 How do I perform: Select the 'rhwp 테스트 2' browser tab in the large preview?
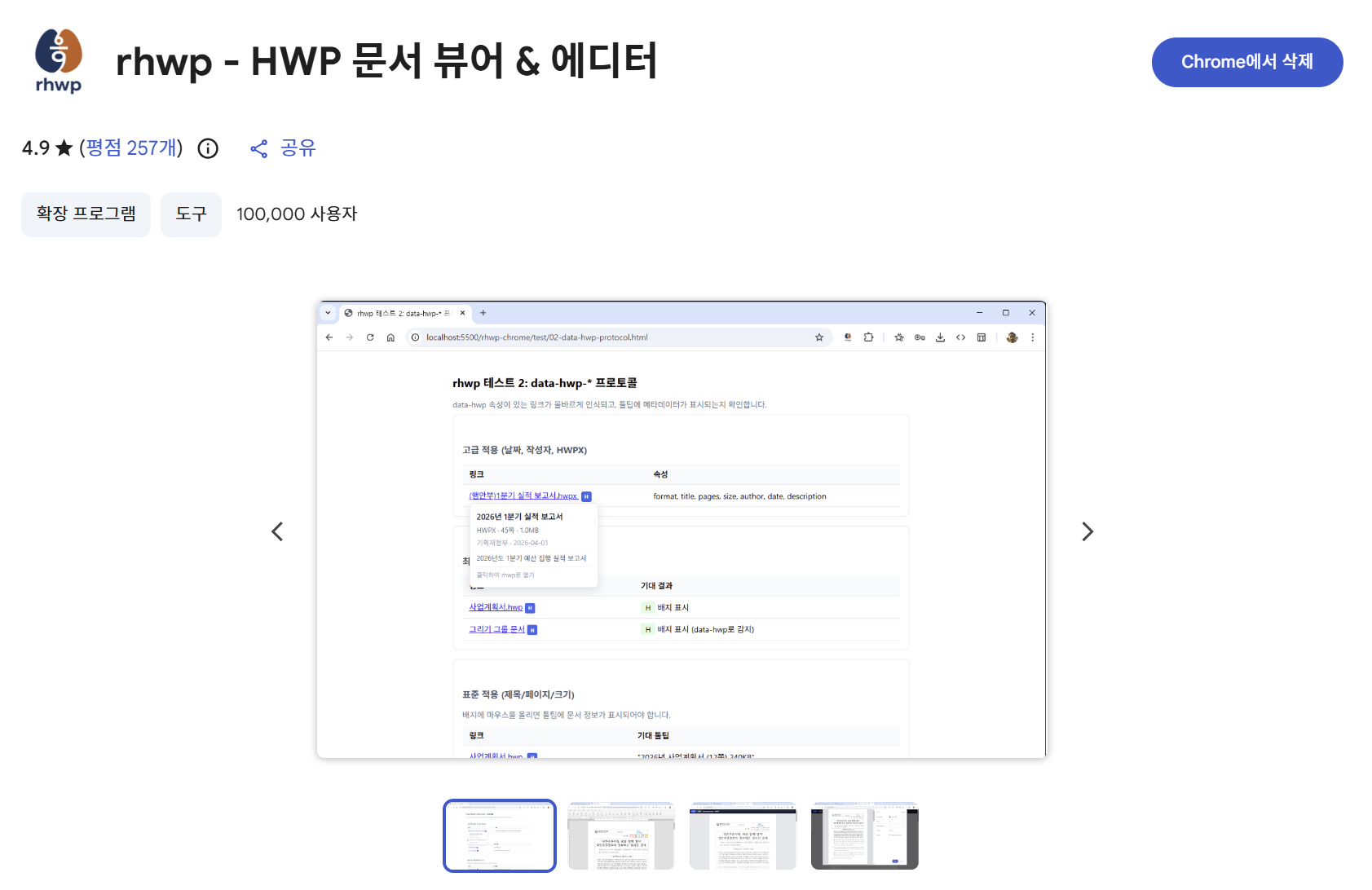click(404, 313)
